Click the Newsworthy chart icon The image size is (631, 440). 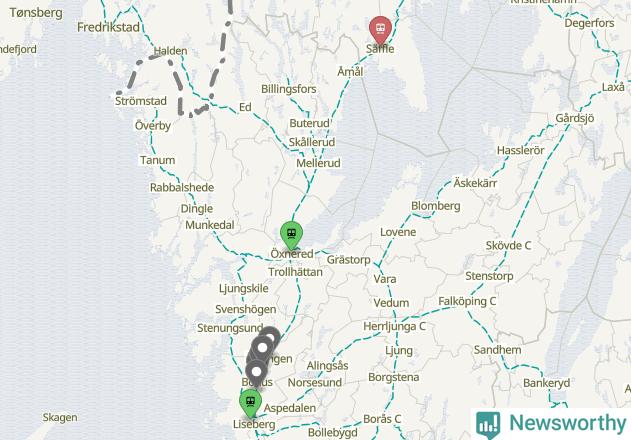[x=488, y=425]
